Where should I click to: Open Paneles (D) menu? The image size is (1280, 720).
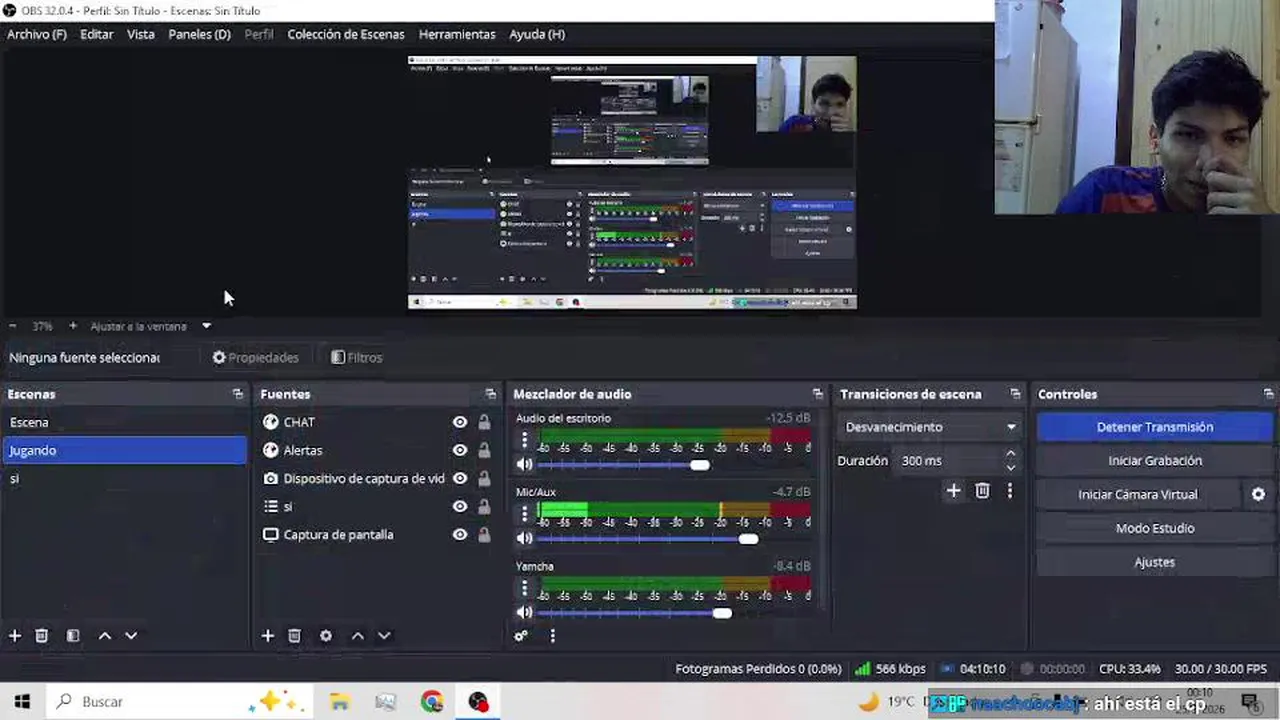click(200, 34)
